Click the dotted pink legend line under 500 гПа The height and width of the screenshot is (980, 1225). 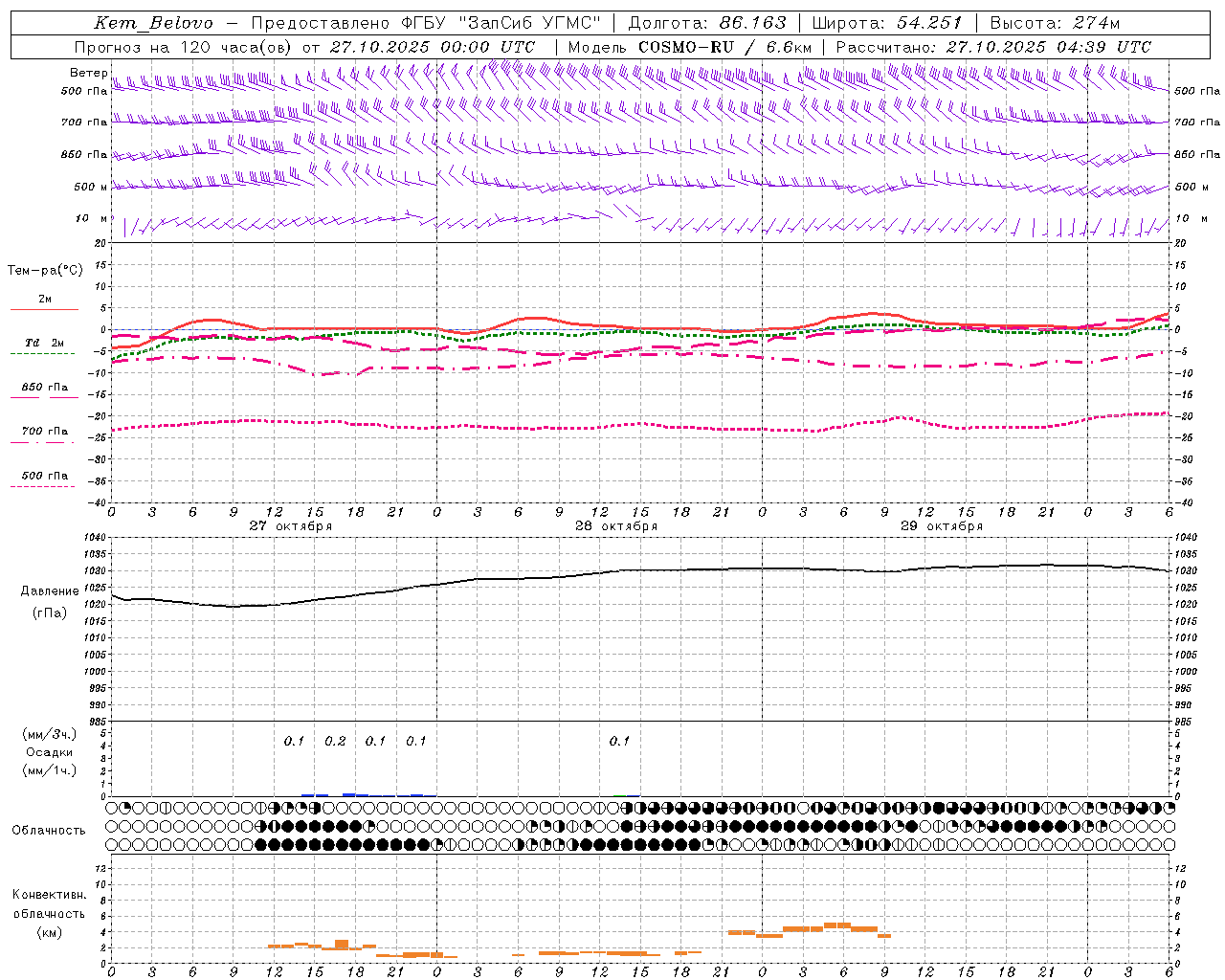click(42, 487)
